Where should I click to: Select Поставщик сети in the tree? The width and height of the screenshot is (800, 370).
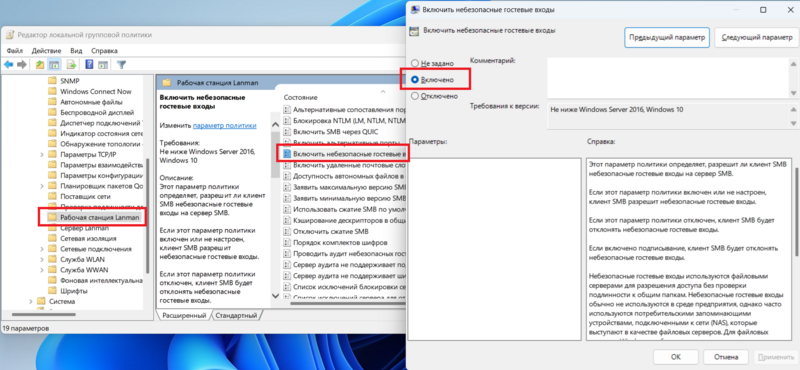point(85,196)
